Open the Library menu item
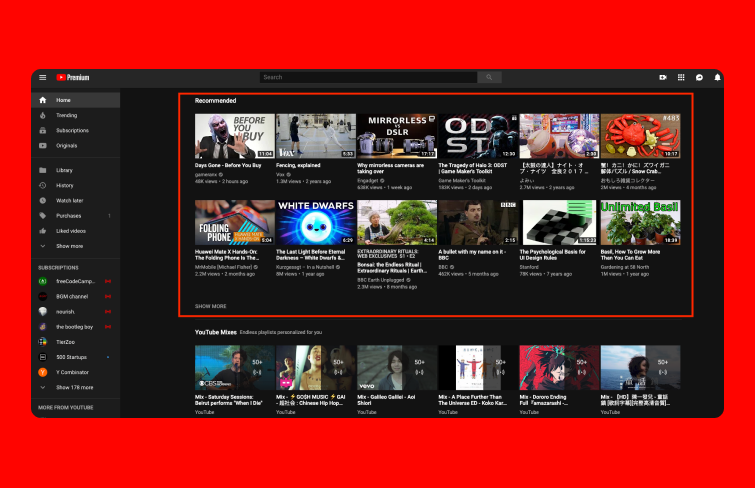This screenshot has width=755, height=488. [x=76, y=170]
